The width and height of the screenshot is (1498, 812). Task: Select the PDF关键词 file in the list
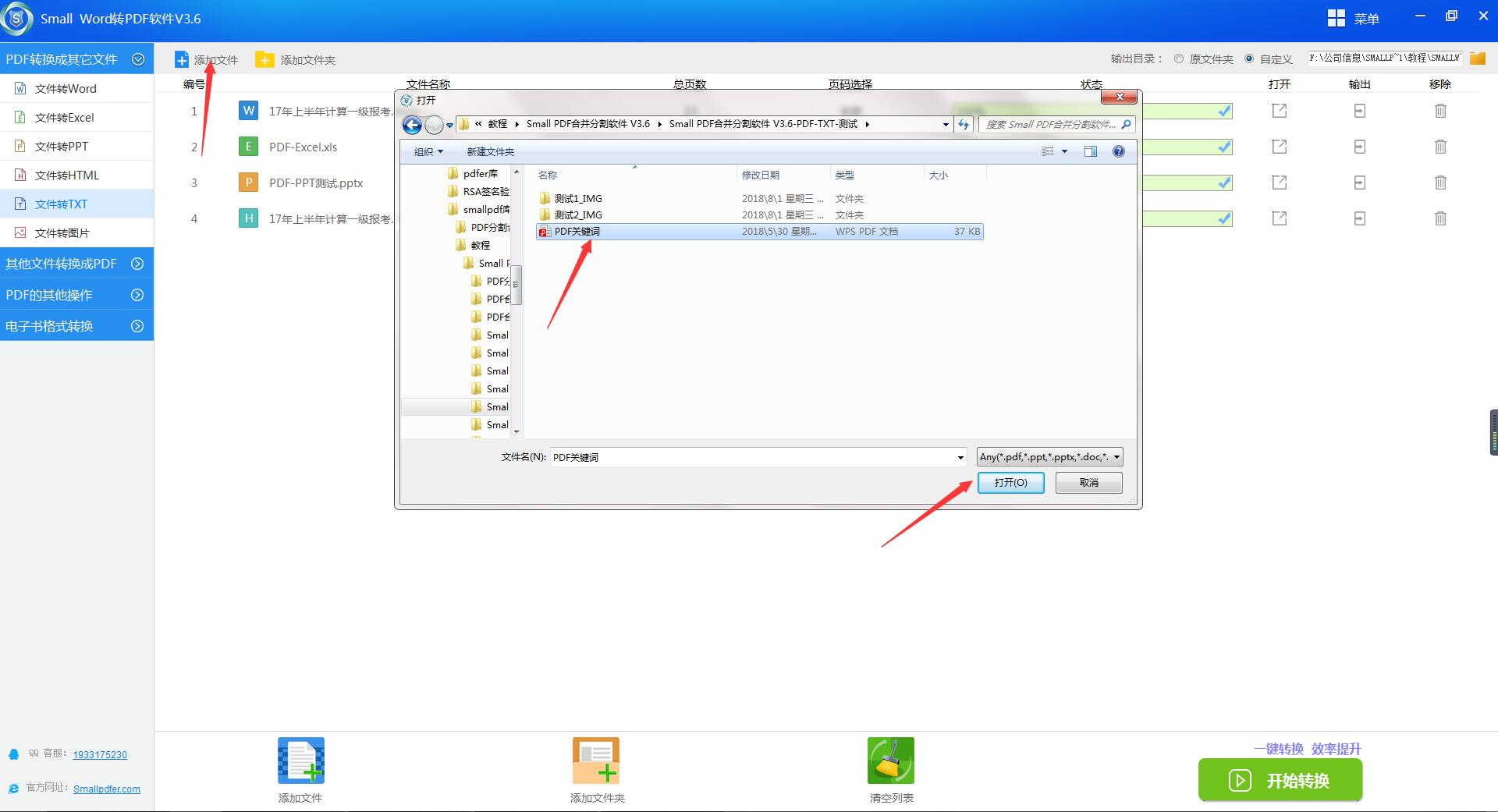759,232
